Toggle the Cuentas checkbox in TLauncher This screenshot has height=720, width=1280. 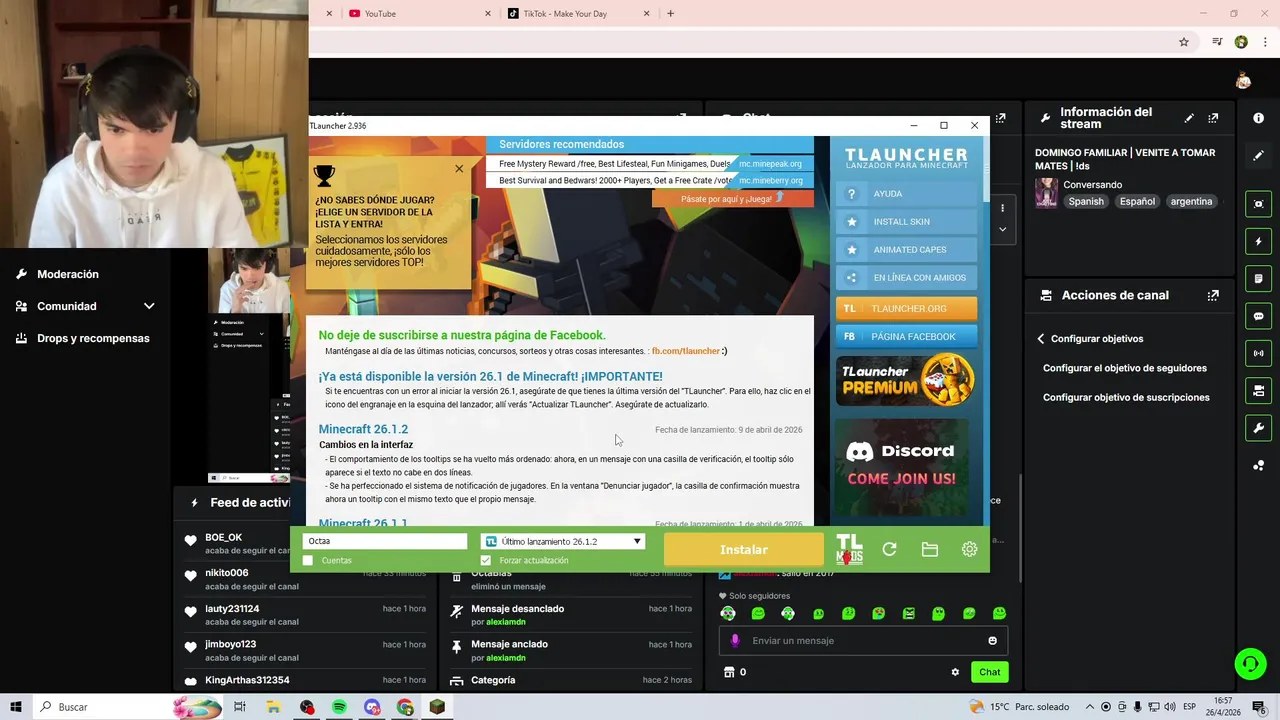click(x=308, y=560)
